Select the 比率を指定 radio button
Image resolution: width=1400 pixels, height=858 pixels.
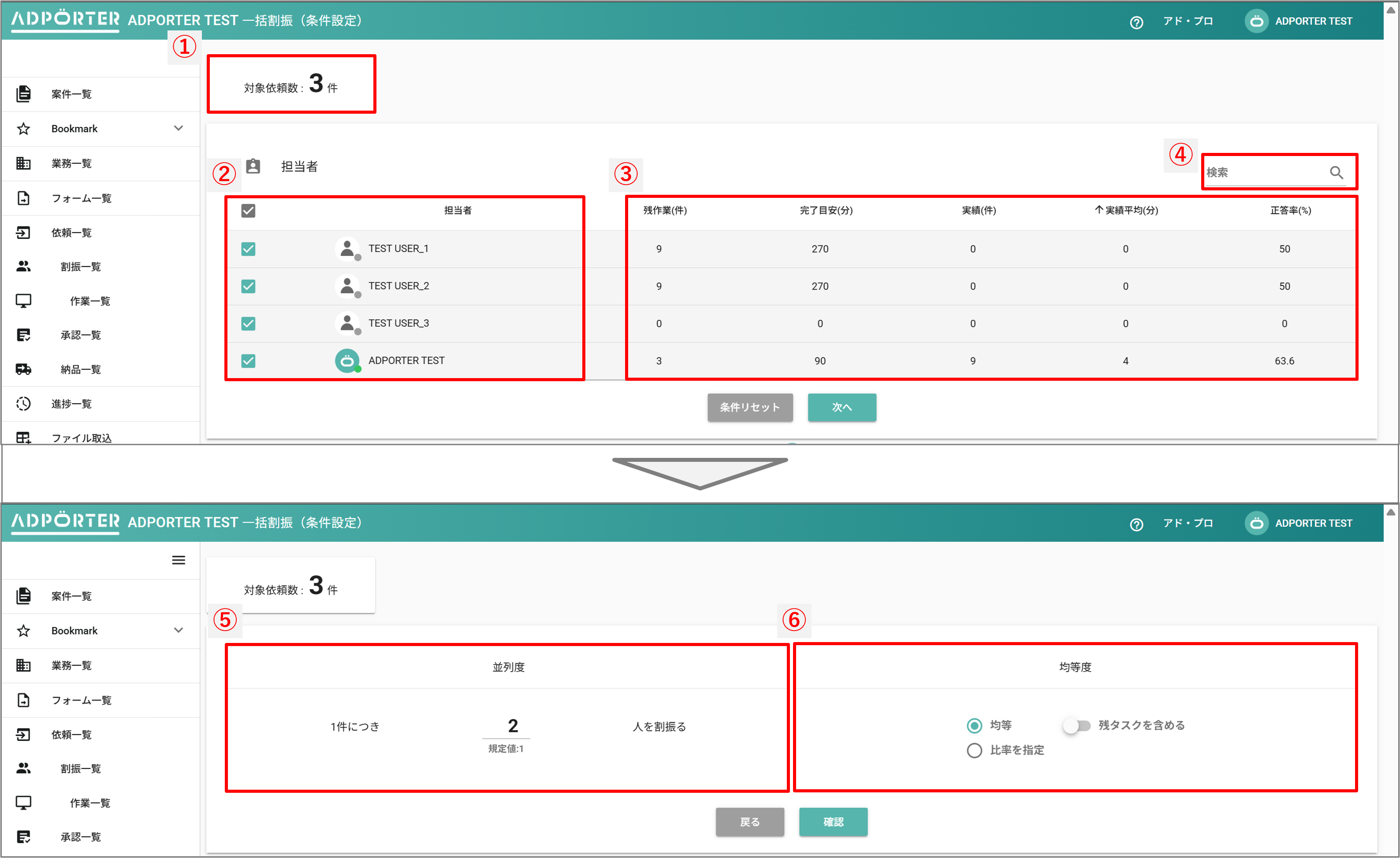point(974,750)
